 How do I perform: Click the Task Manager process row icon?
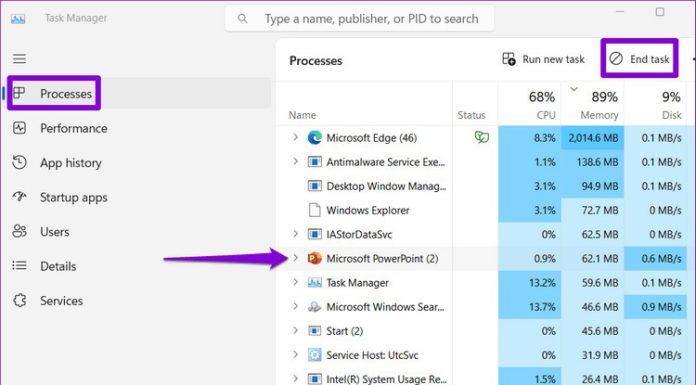[315, 282]
